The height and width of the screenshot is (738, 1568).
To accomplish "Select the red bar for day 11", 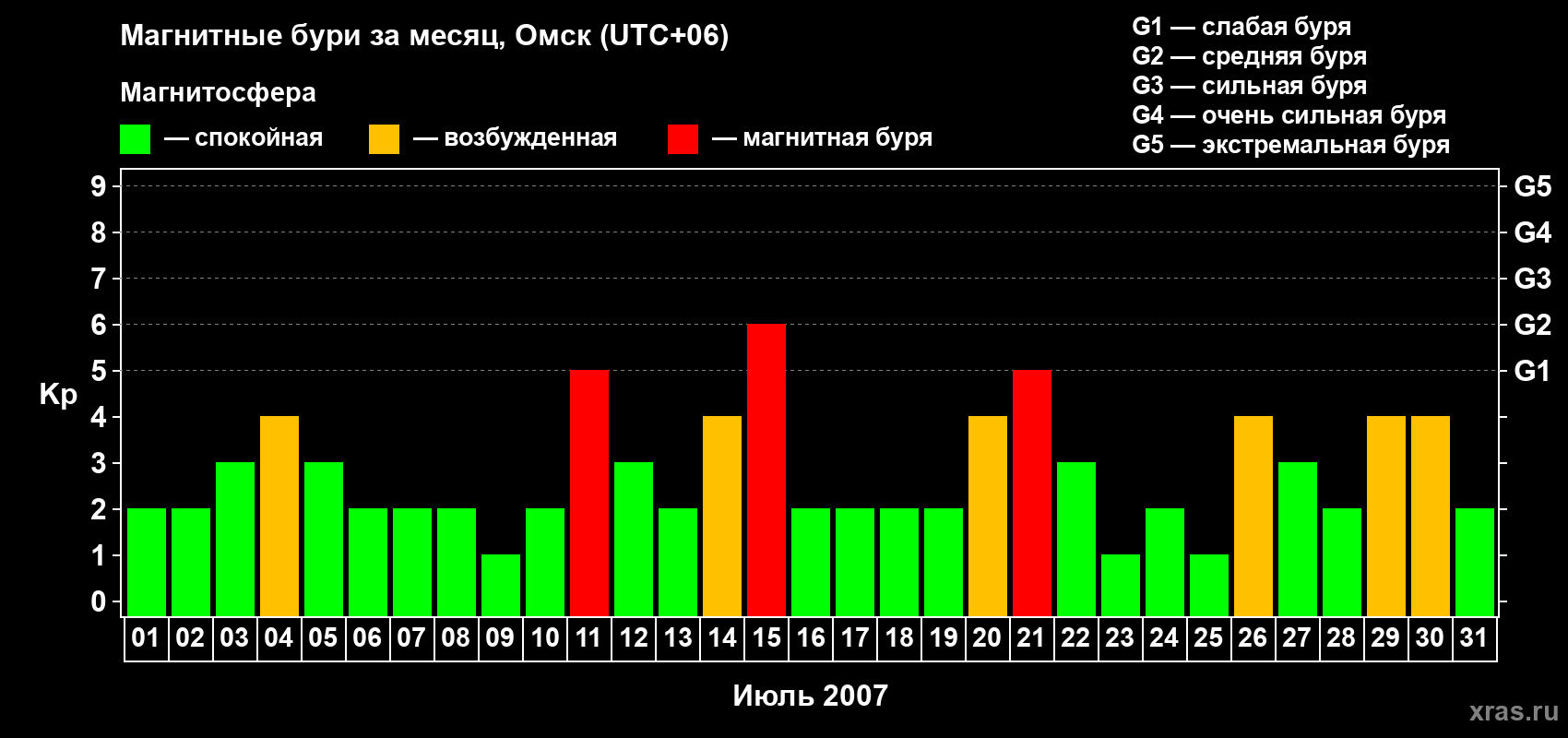I will pos(589,493).
